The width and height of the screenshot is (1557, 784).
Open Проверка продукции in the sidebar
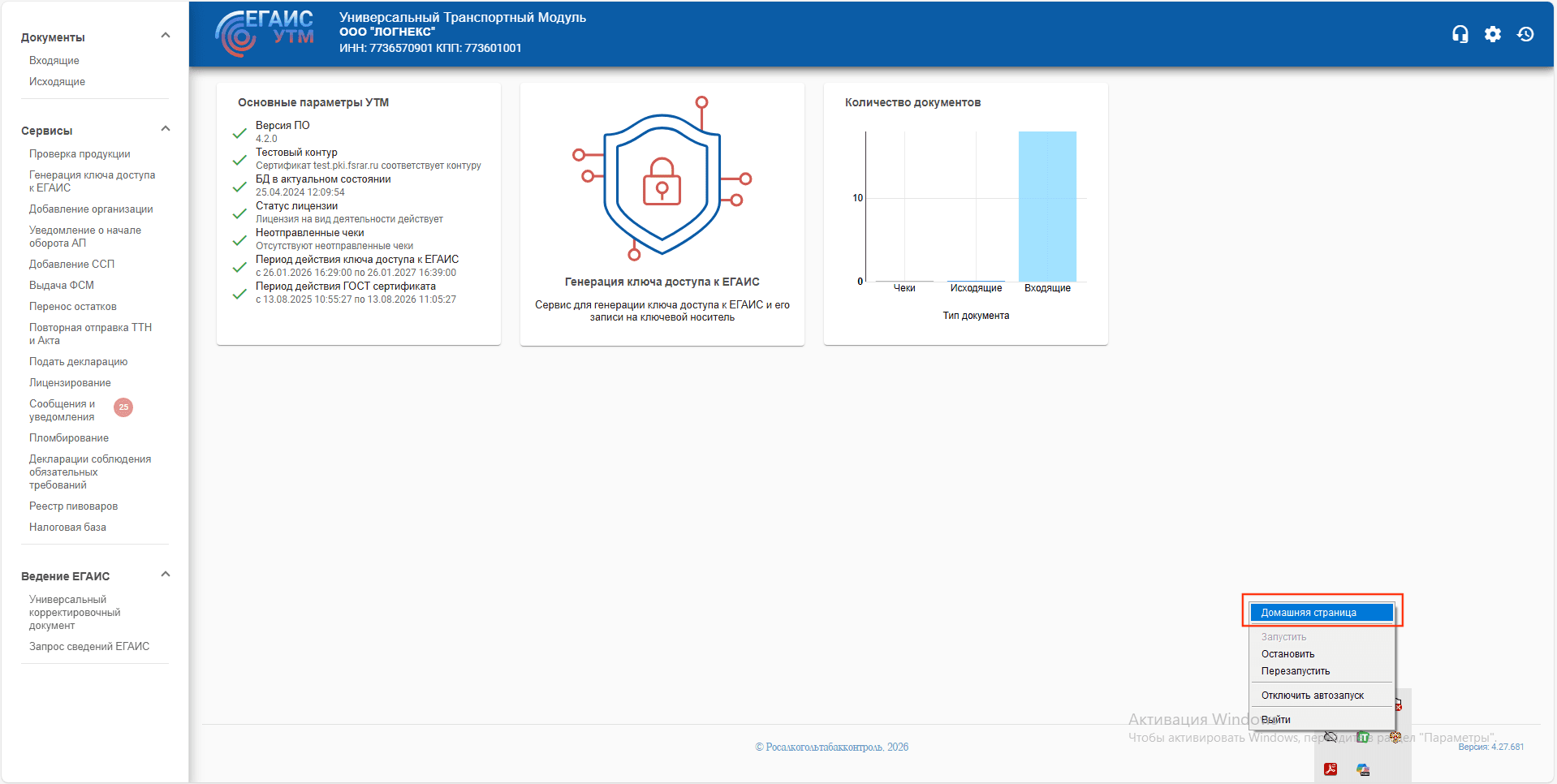80,154
